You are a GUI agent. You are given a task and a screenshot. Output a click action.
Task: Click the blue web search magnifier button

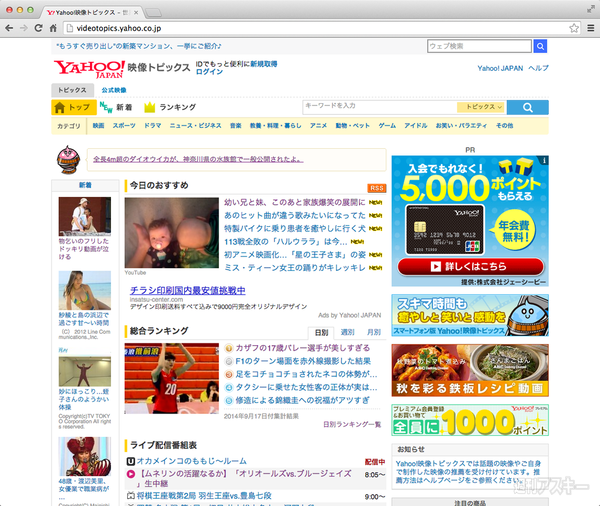[540, 46]
